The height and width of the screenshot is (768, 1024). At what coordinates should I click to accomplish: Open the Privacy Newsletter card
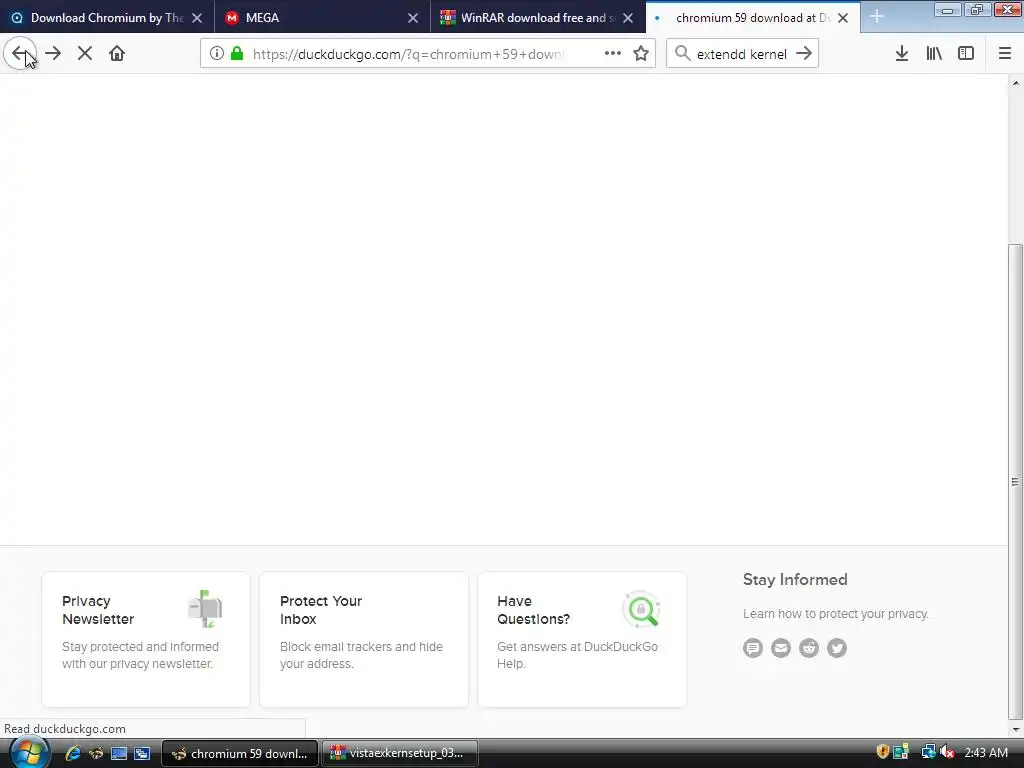click(x=146, y=639)
